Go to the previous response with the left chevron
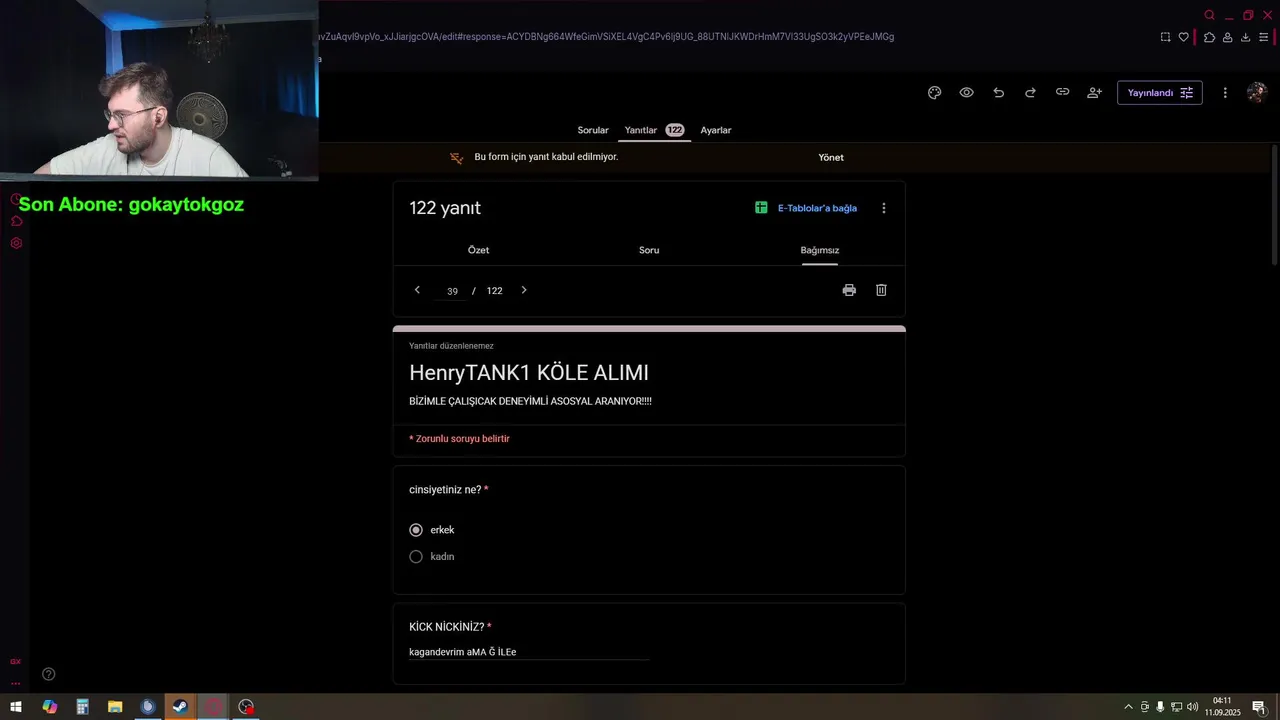1280x720 pixels. pyautogui.click(x=417, y=290)
